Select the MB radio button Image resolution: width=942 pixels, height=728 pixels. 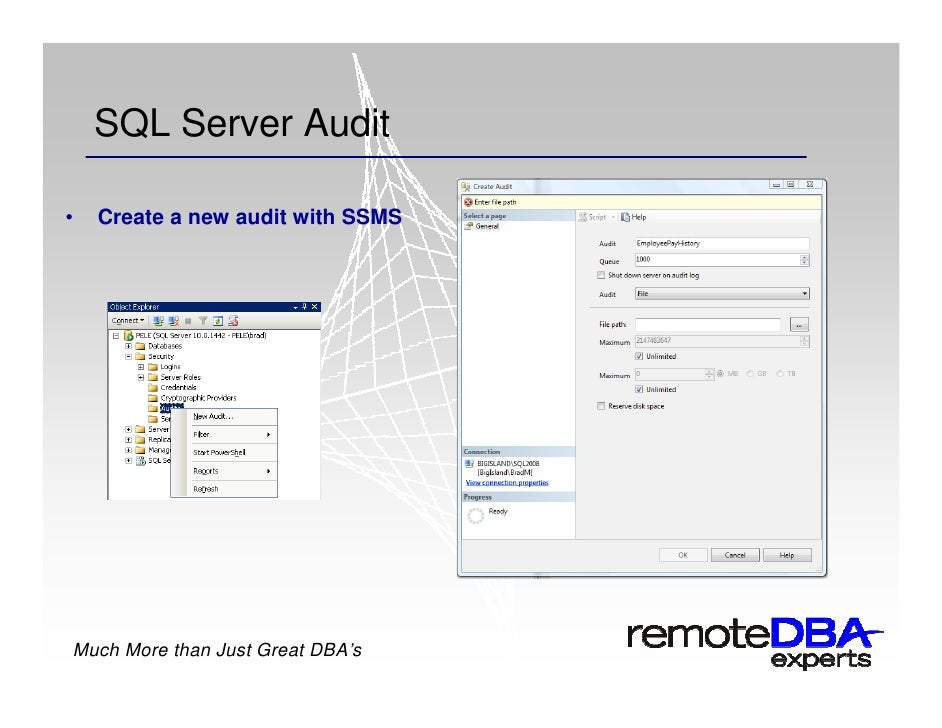pyautogui.click(x=720, y=374)
